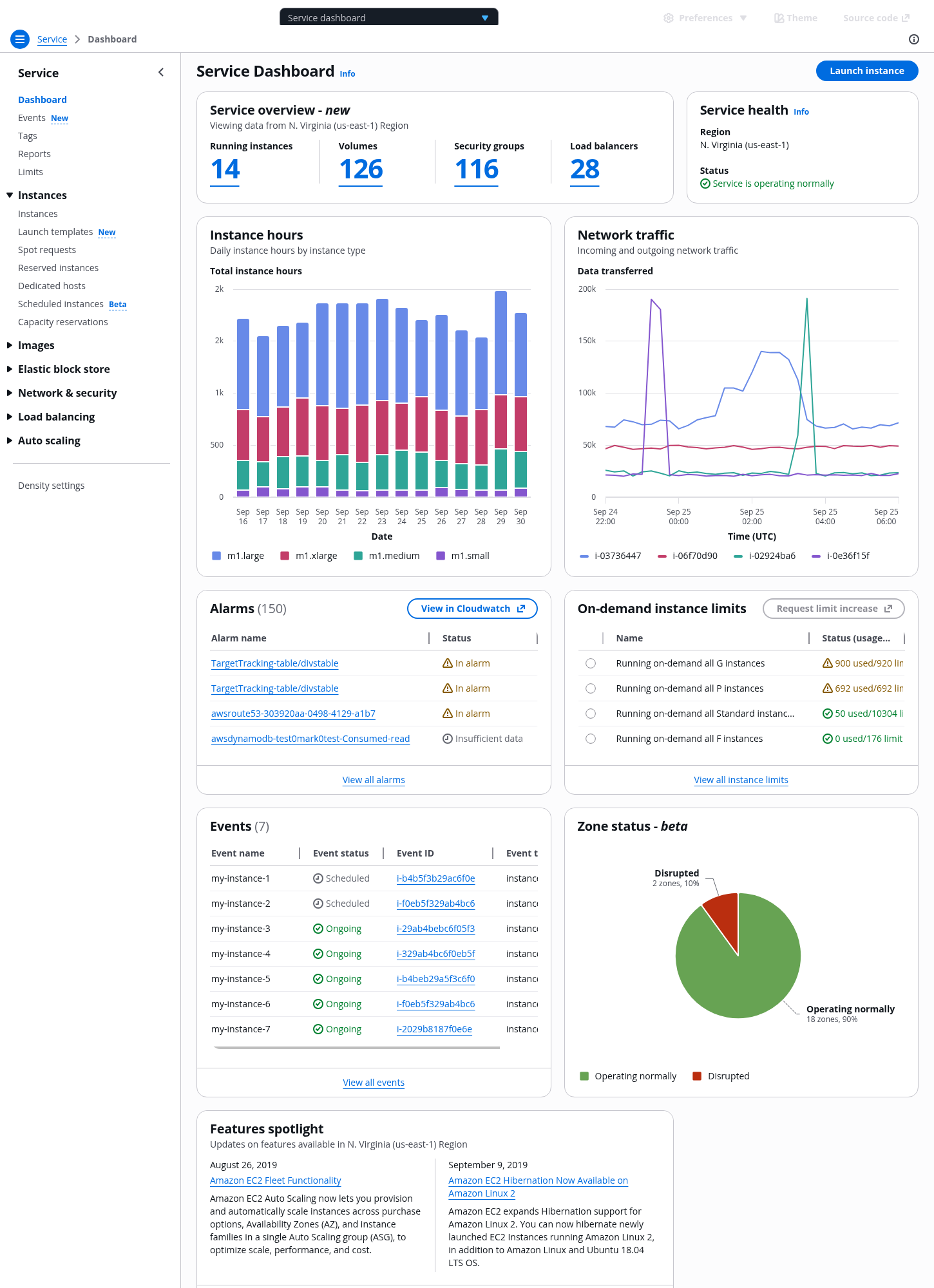Select the Running on-demand all F instances radio

[591, 739]
